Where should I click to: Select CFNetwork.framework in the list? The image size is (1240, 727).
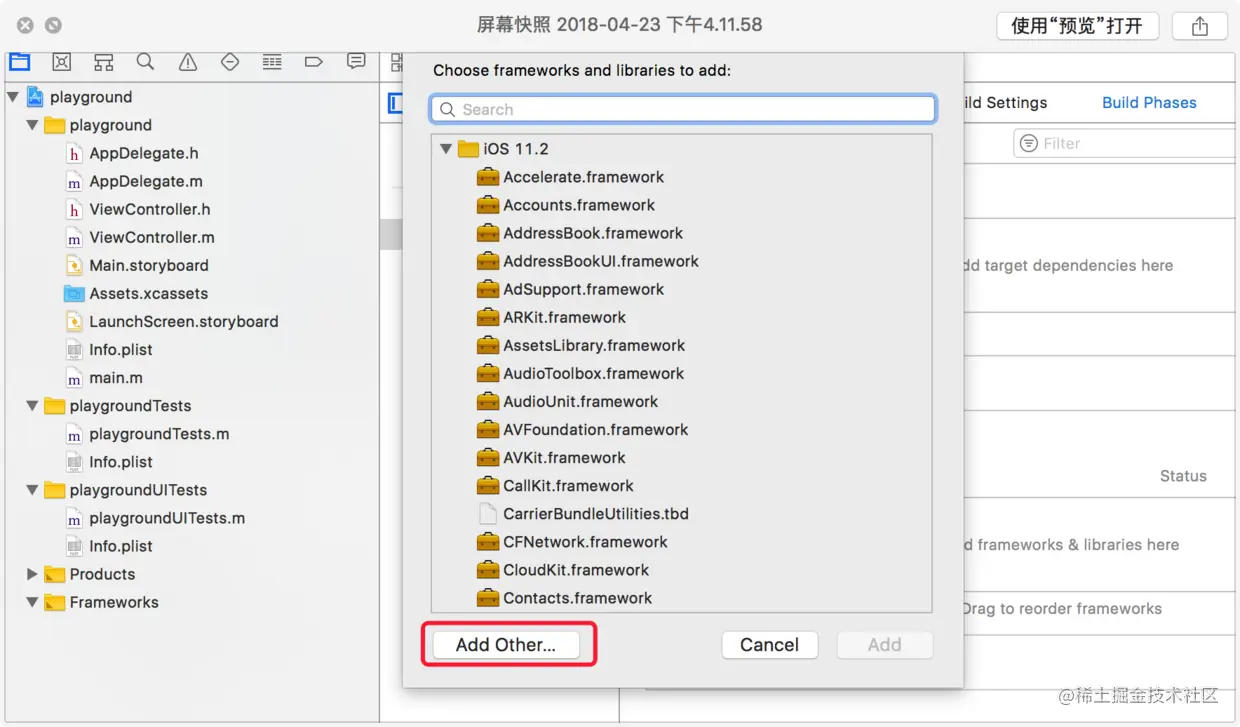pos(585,542)
